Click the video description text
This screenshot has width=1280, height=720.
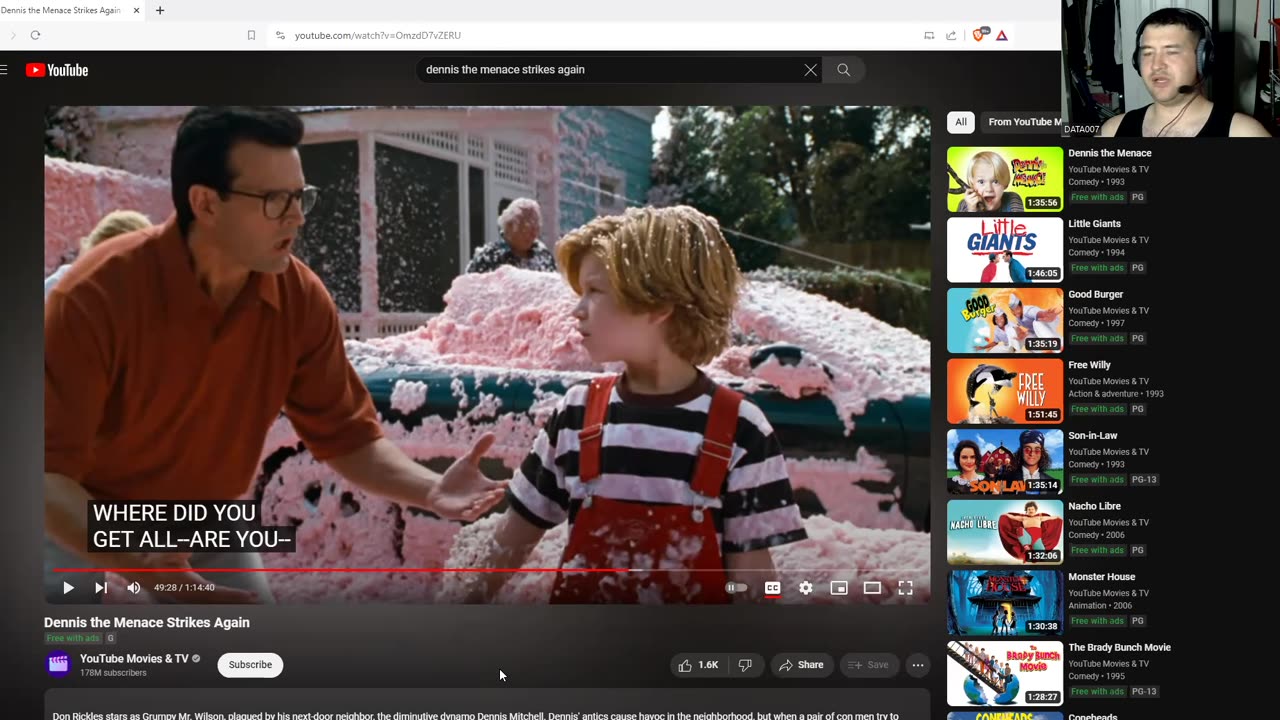(x=475, y=716)
